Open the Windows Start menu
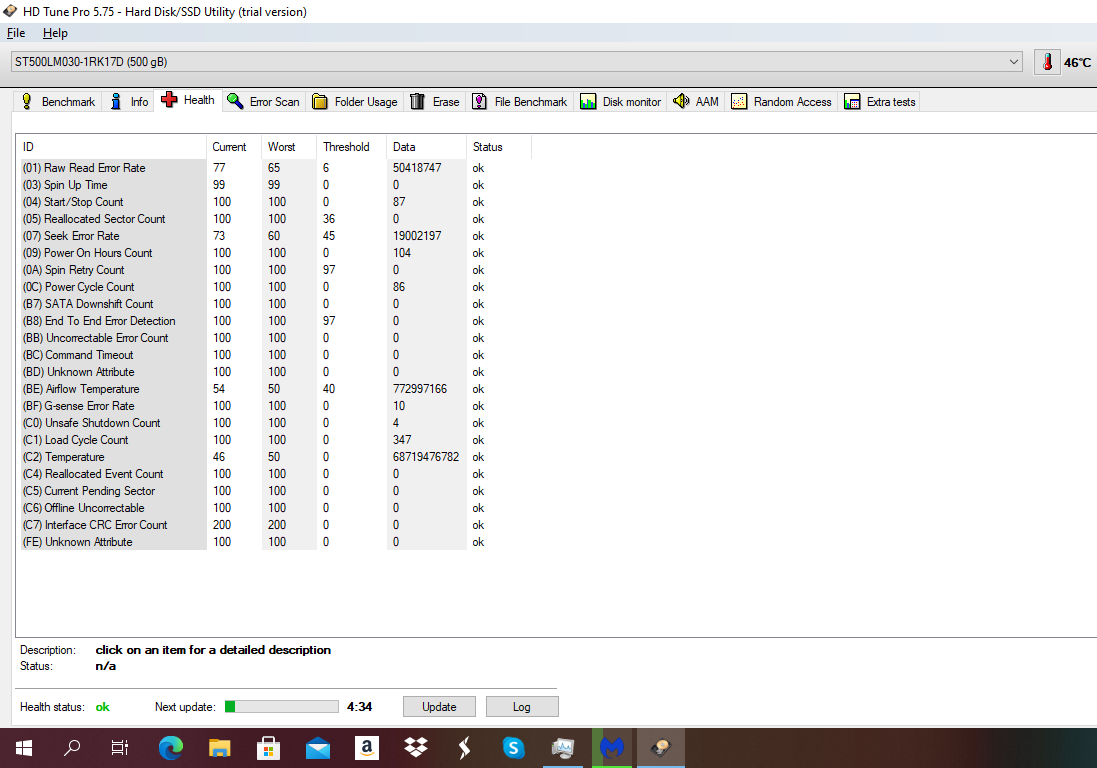The height and width of the screenshot is (768, 1097). [x=24, y=748]
